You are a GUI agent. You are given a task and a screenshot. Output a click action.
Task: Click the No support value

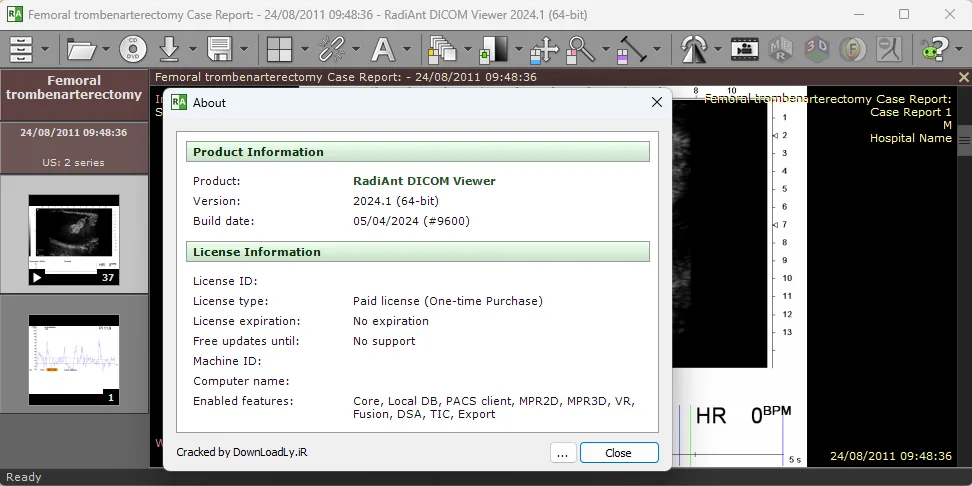(x=384, y=341)
